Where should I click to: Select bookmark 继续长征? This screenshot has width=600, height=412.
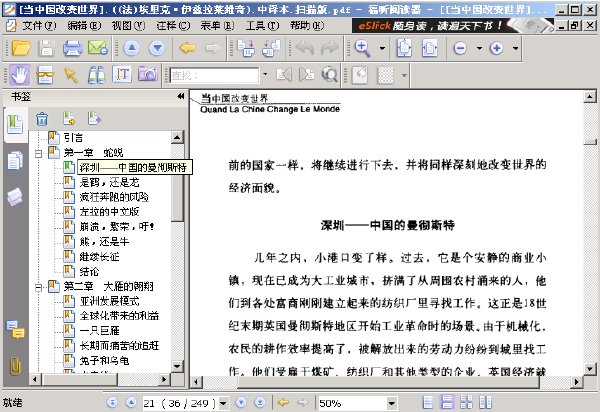pyautogui.click(x=99, y=257)
